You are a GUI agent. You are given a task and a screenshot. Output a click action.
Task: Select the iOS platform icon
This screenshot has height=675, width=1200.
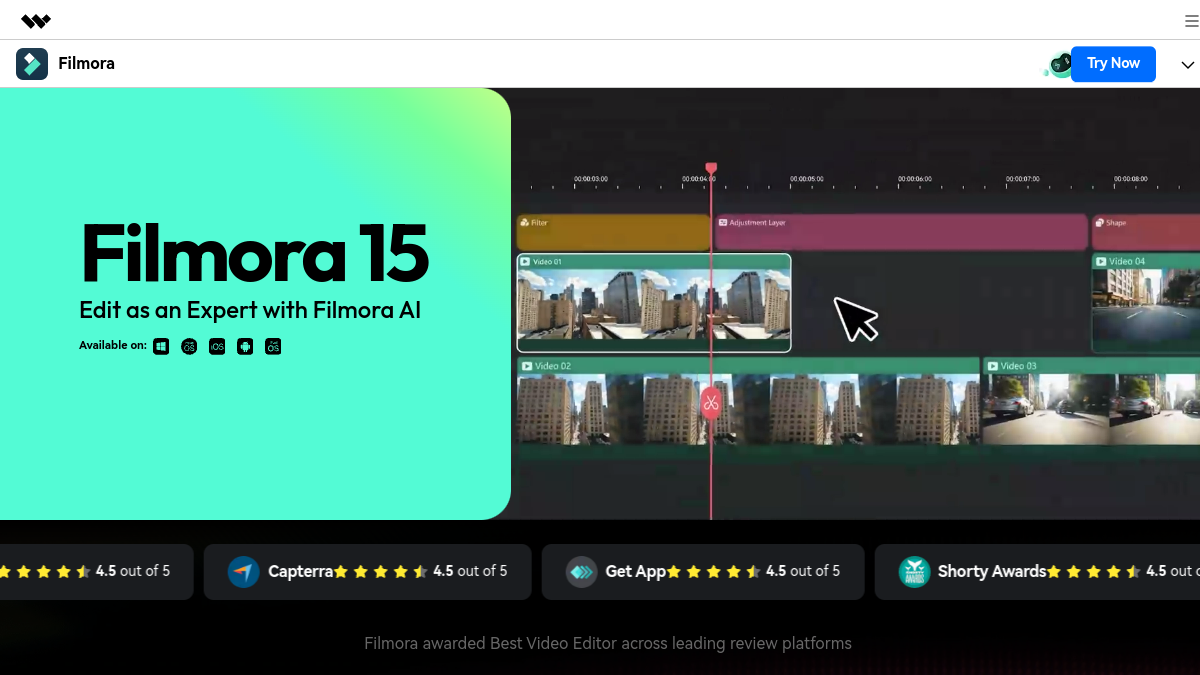217,346
